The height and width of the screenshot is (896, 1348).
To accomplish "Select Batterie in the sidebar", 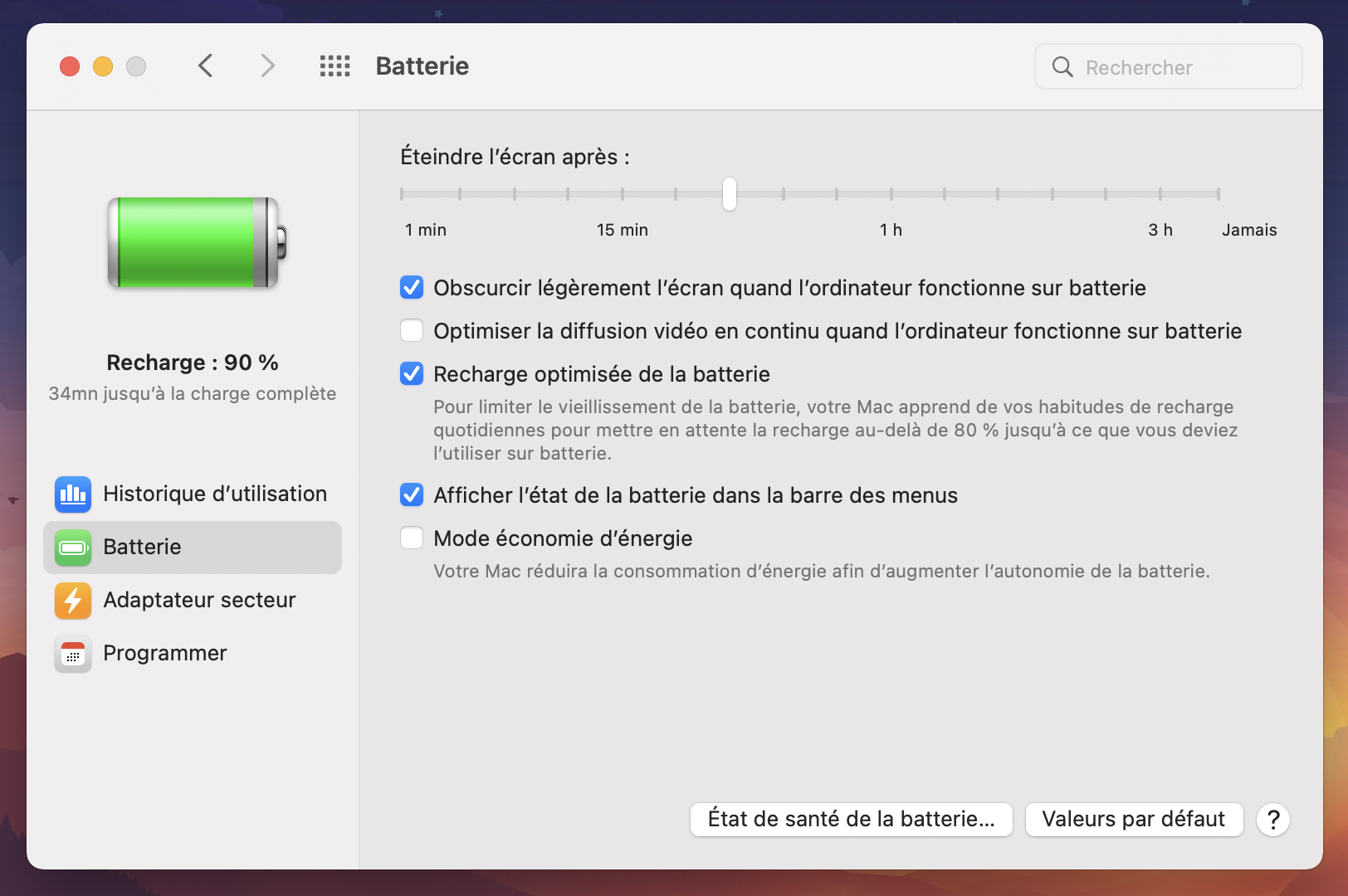I will (193, 548).
